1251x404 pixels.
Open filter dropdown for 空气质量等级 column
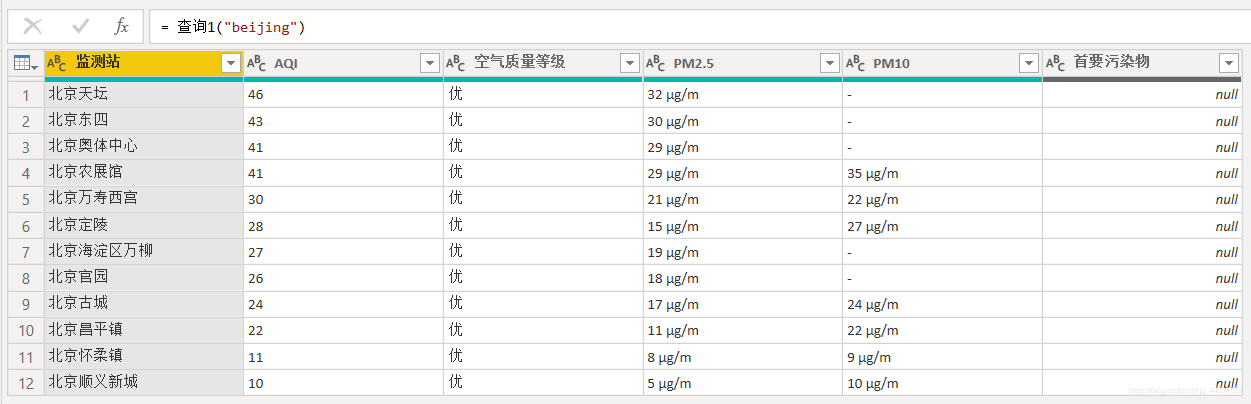tap(630, 64)
